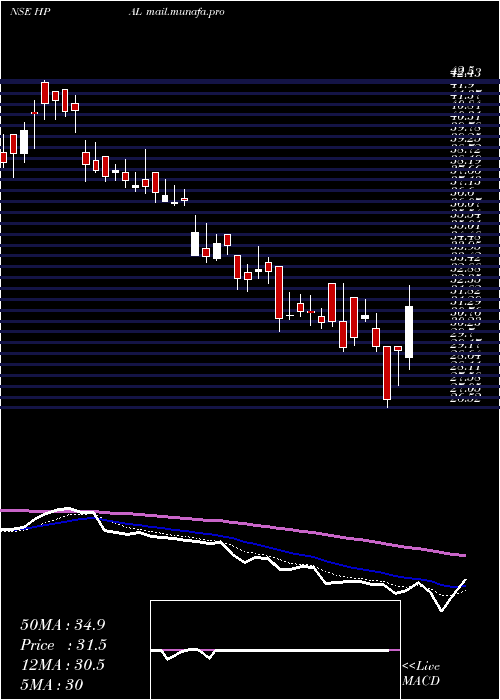Click the white candle right after the gap down
Viewport: 500px width, 700px height.
pyautogui.click(x=195, y=244)
